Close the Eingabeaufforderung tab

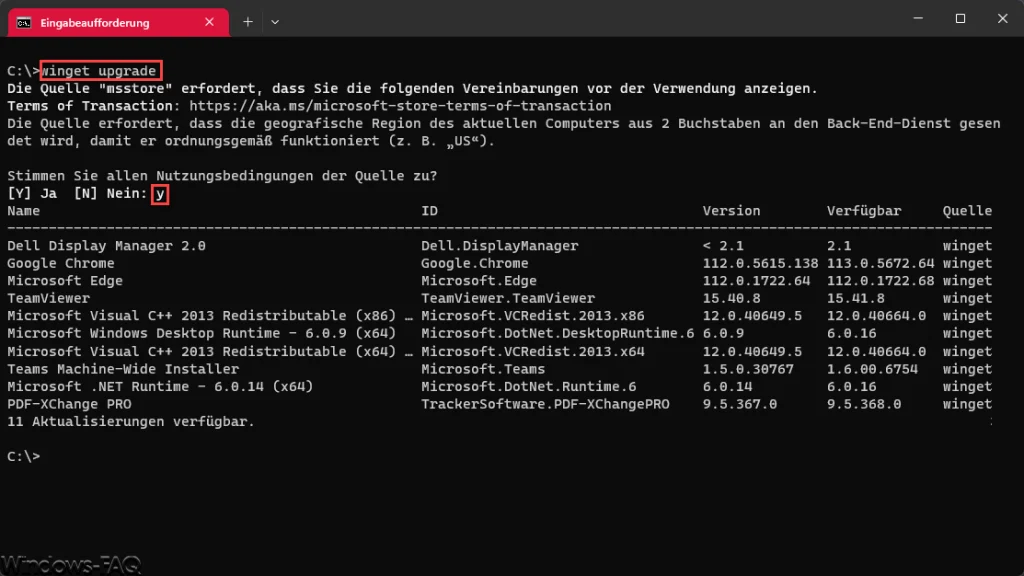pyautogui.click(x=209, y=22)
